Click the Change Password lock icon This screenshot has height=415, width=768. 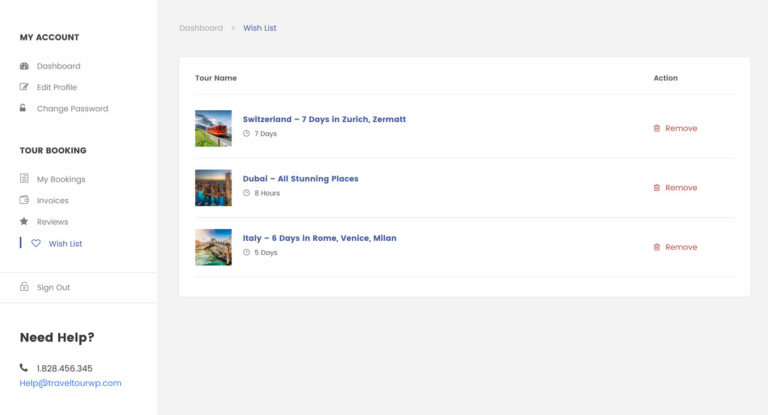pos(23,108)
